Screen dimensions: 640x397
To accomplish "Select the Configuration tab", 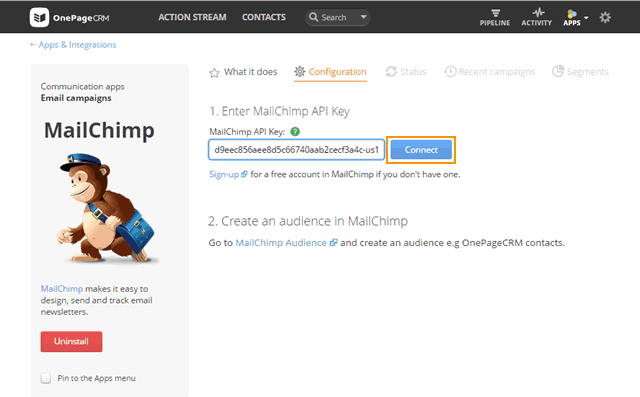I will 330,72.
